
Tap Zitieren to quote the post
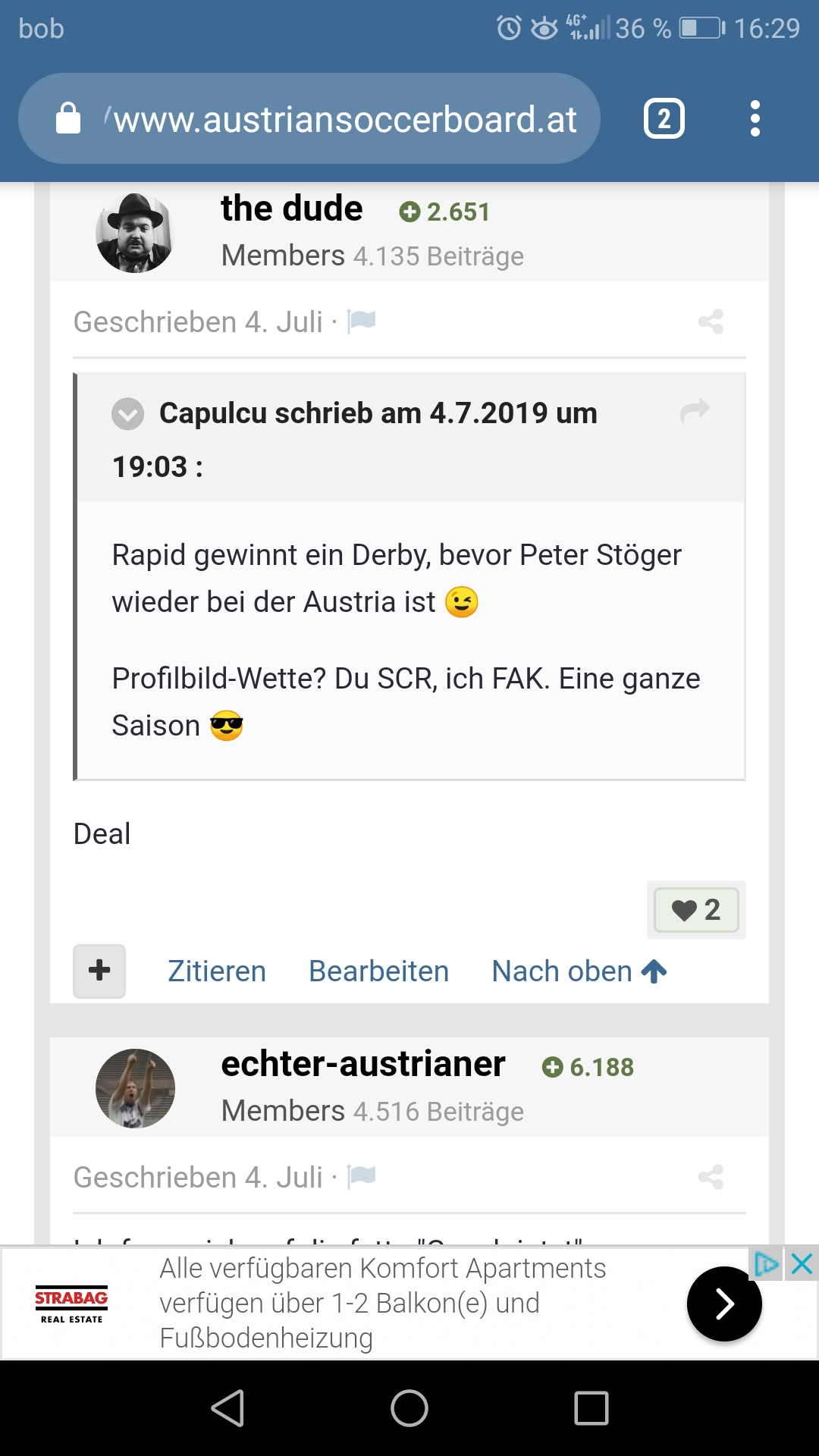[217, 971]
